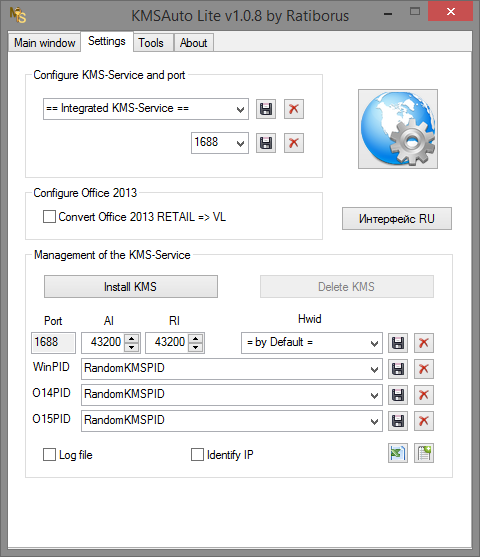Image resolution: width=480 pixels, height=557 pixels.
Task: Delete the saved KMS-Service server entry
Action: (x=293, y=109)
